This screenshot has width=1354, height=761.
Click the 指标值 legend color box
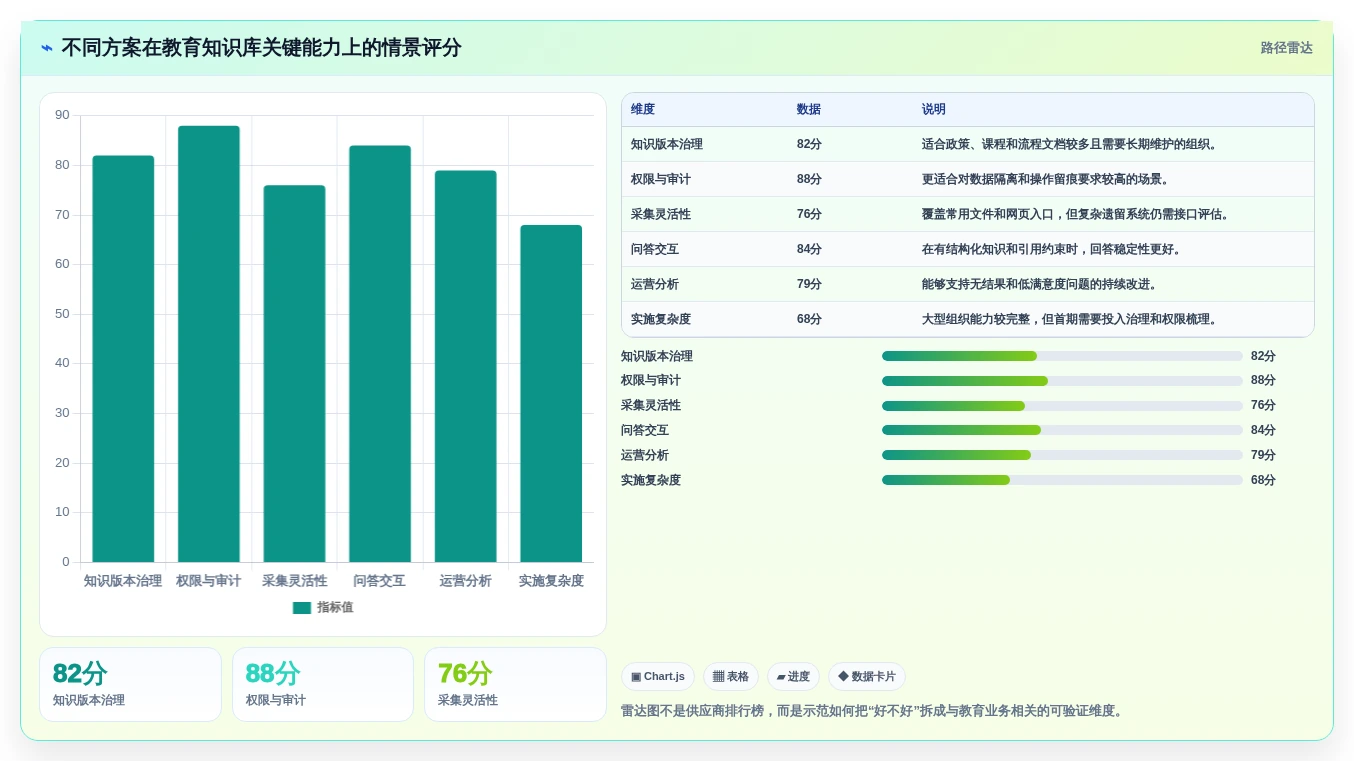[302, 608]
